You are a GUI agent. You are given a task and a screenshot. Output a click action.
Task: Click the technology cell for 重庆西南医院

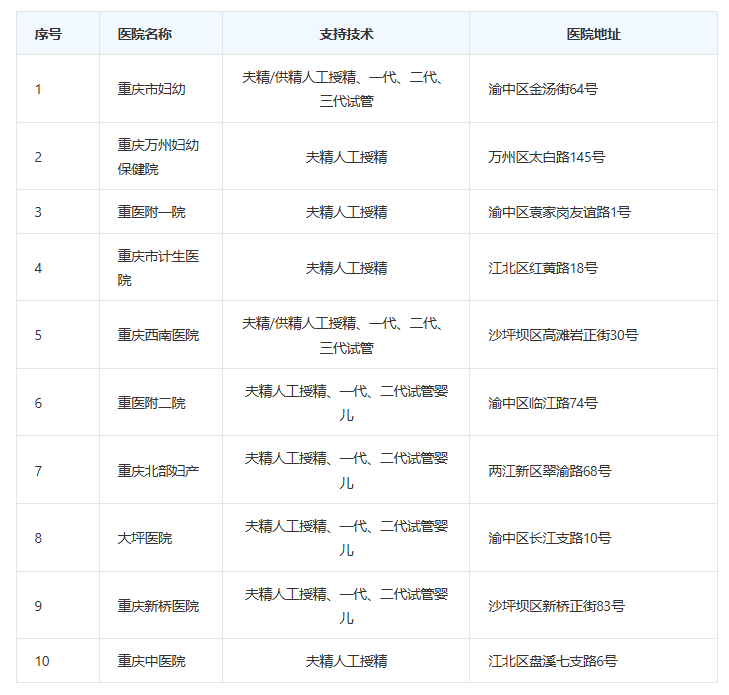click(346, 335)
